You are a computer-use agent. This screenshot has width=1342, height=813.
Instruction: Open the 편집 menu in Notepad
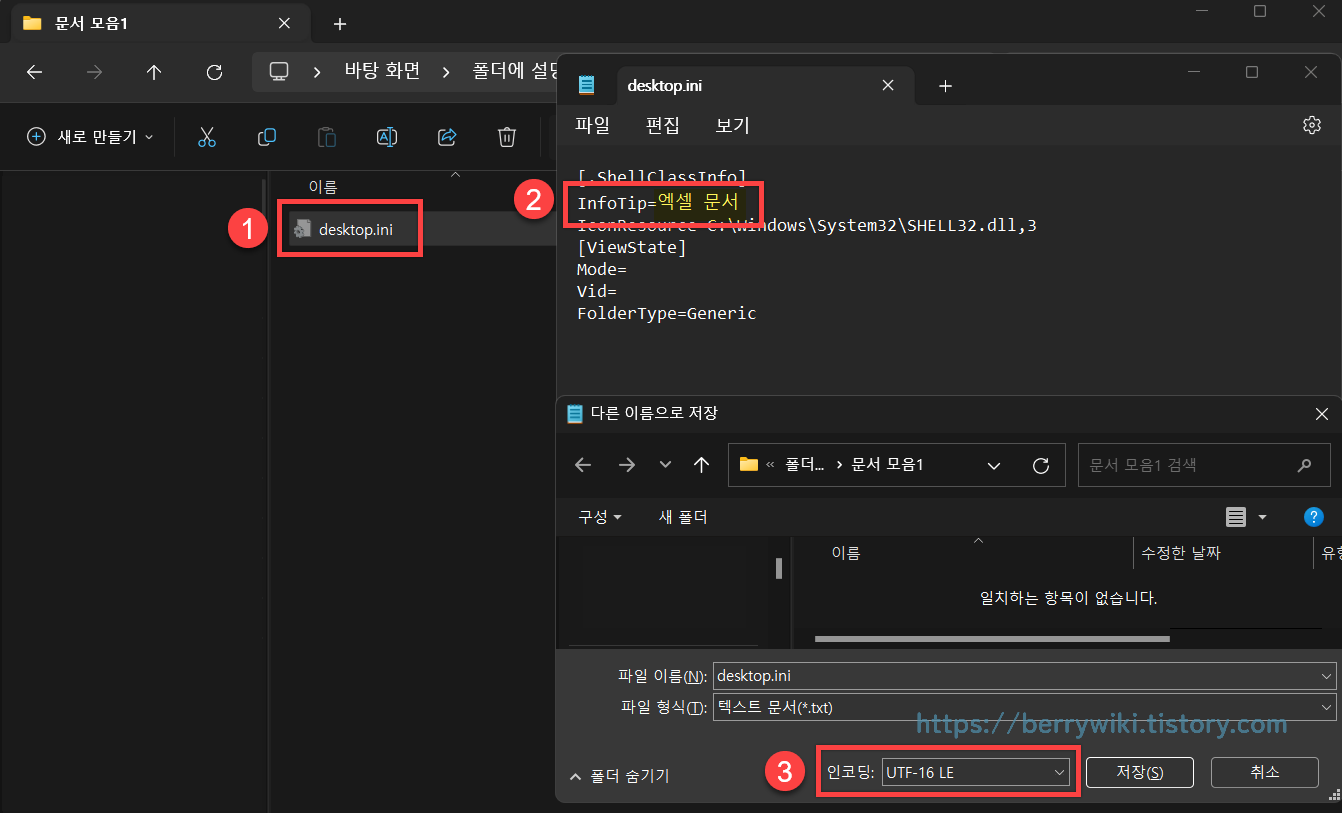(x=662, y=125)
